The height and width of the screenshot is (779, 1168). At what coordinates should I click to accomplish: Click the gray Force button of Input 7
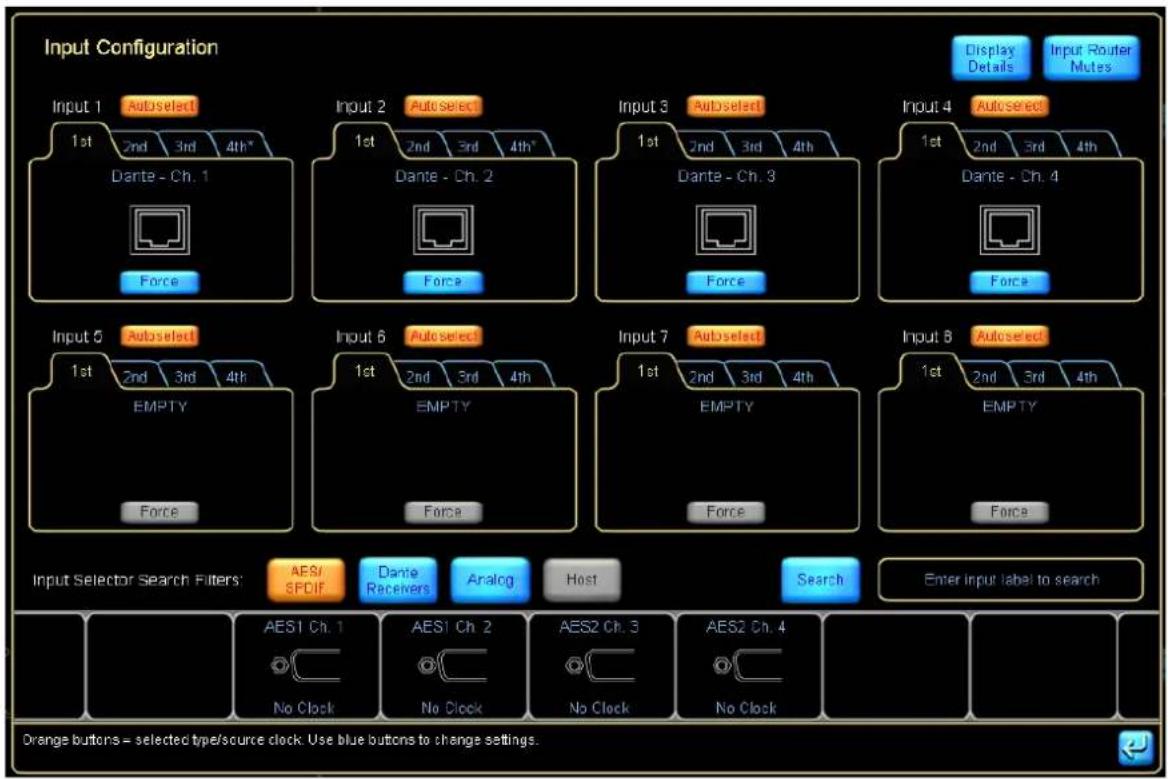[726, 512]
